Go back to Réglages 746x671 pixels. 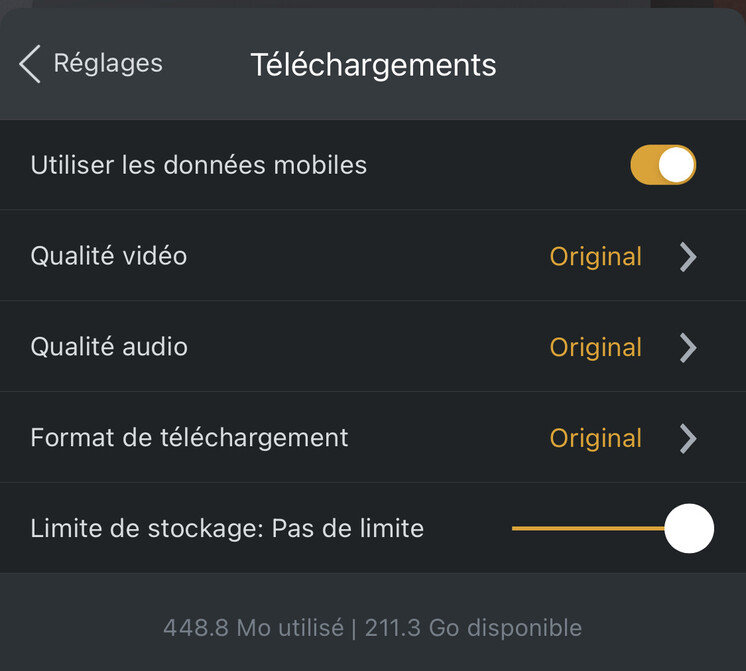point(90,64)
